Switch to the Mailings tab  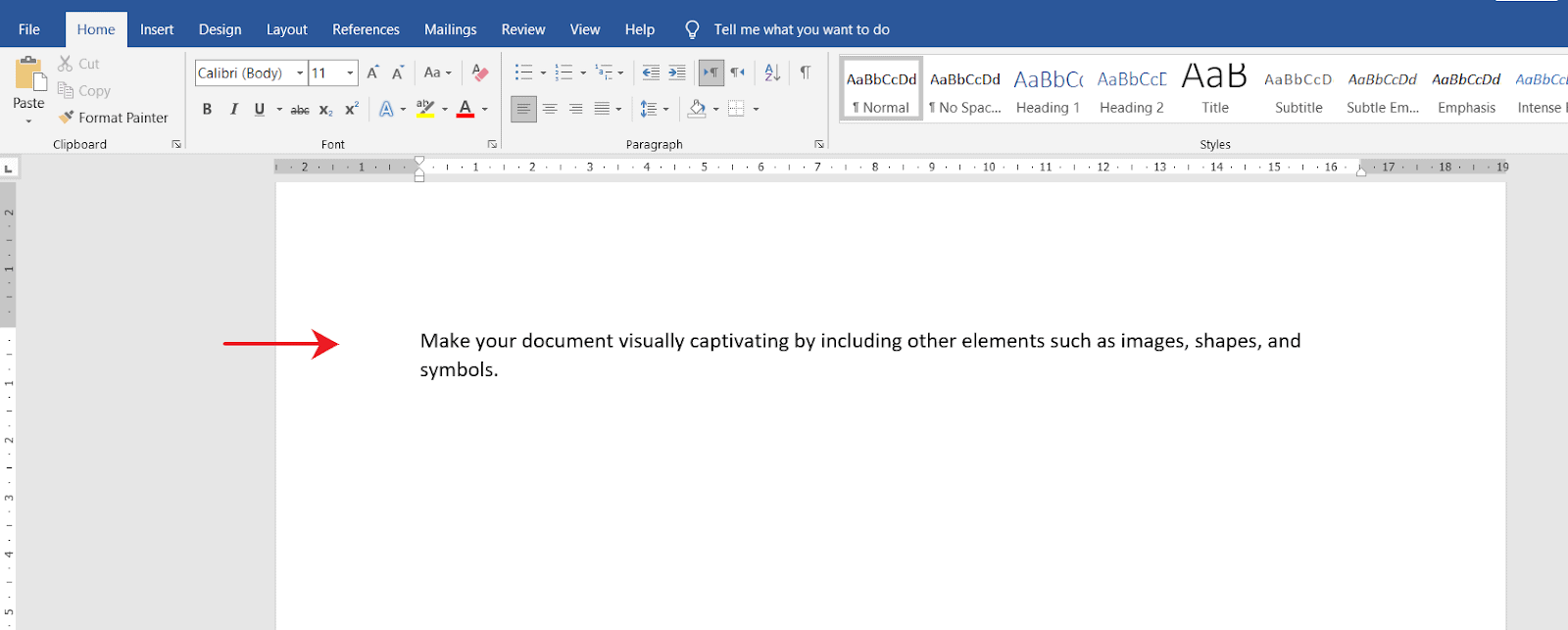[x=450, y=29]
